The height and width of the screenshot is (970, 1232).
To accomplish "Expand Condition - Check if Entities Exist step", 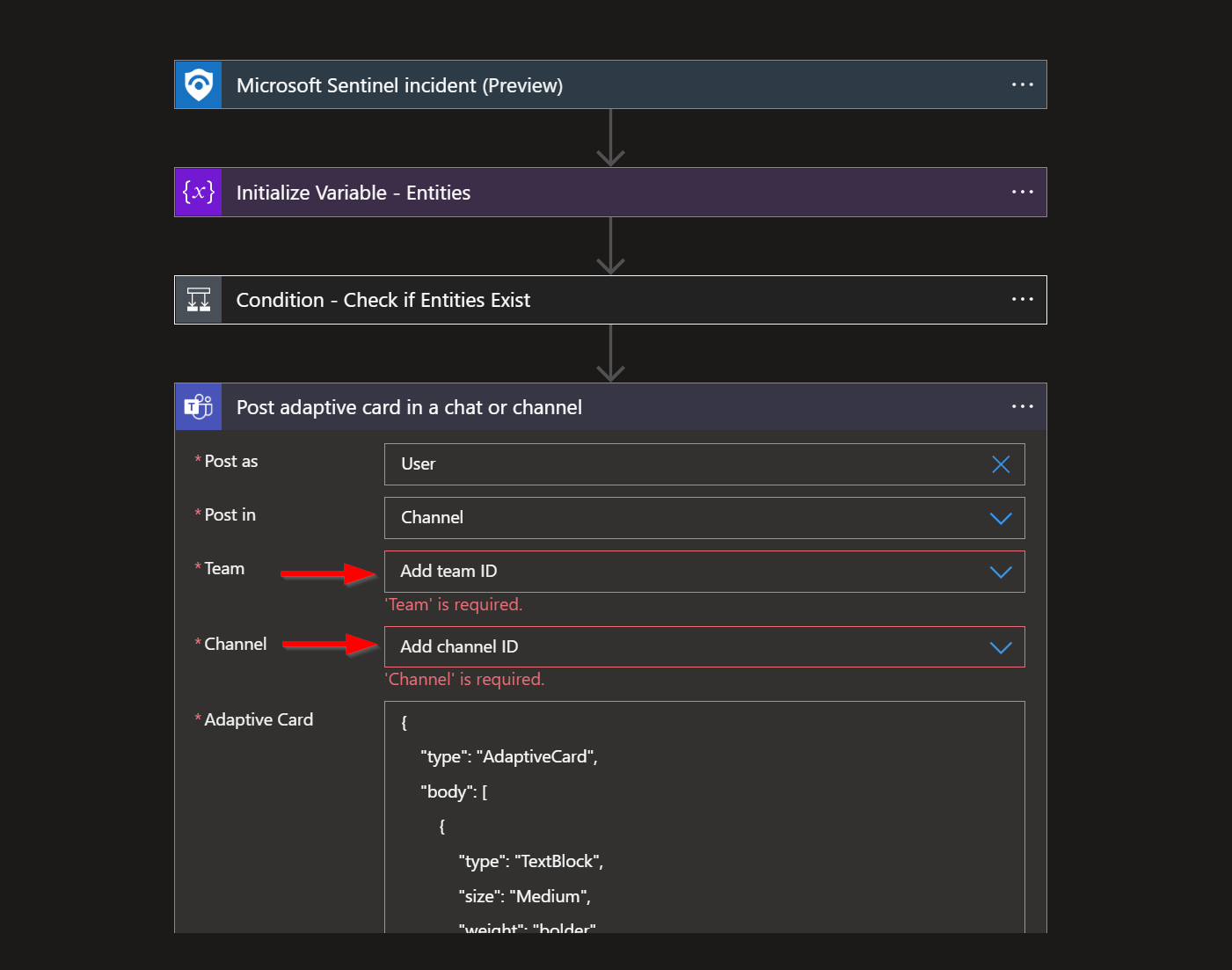I will 610,300.
